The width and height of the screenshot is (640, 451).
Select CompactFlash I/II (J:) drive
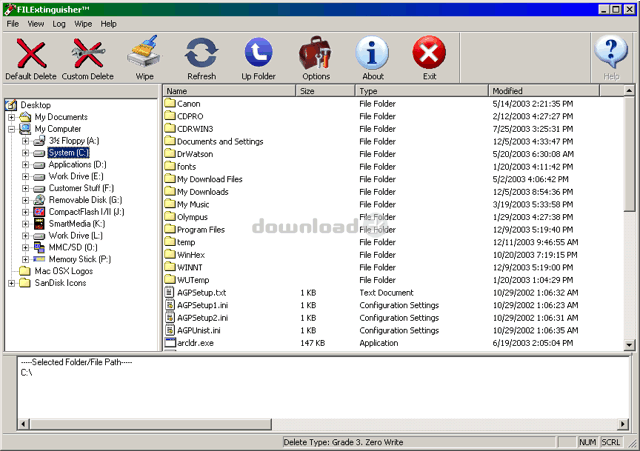tap(87, 212)
